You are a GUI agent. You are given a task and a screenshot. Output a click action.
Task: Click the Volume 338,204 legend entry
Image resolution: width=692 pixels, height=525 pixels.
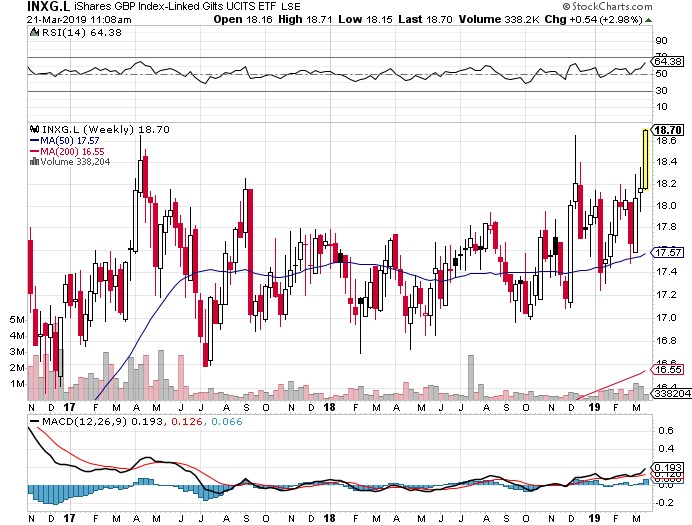point(75,162)
